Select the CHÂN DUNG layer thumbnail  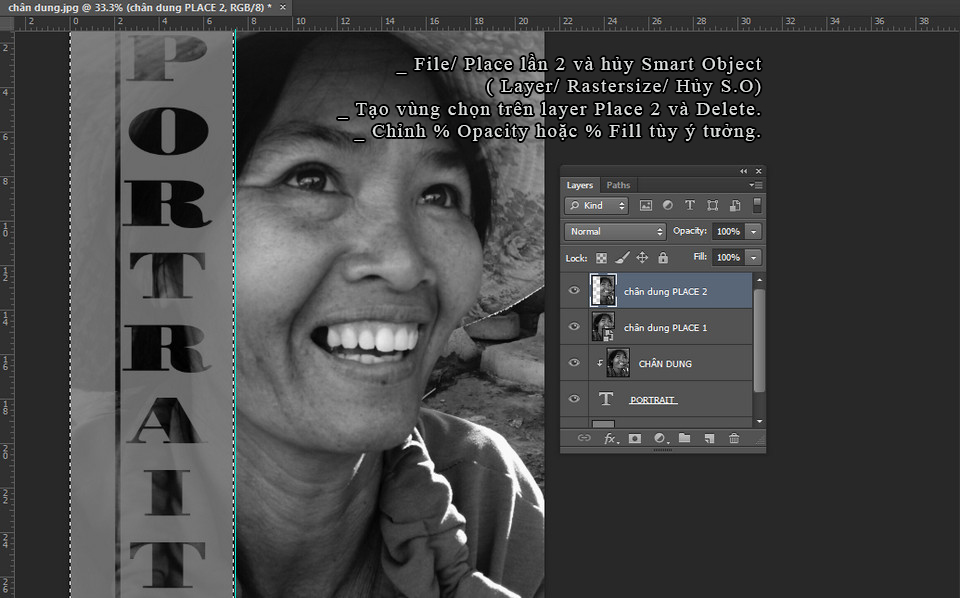click(618, 363)
